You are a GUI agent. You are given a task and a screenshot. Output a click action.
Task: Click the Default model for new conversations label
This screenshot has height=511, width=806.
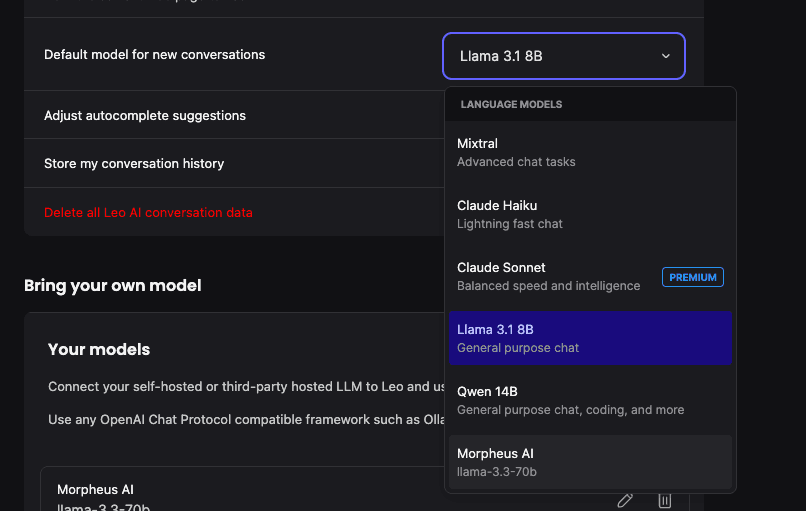(155, 55)
